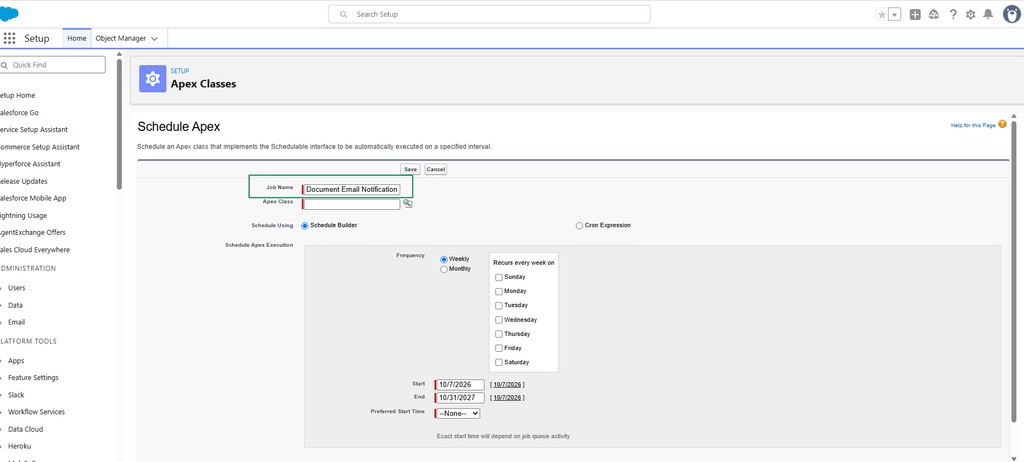Click the Help for this Page icon
Viewport: 1024px width, 462px height.
coord(1002,124)
